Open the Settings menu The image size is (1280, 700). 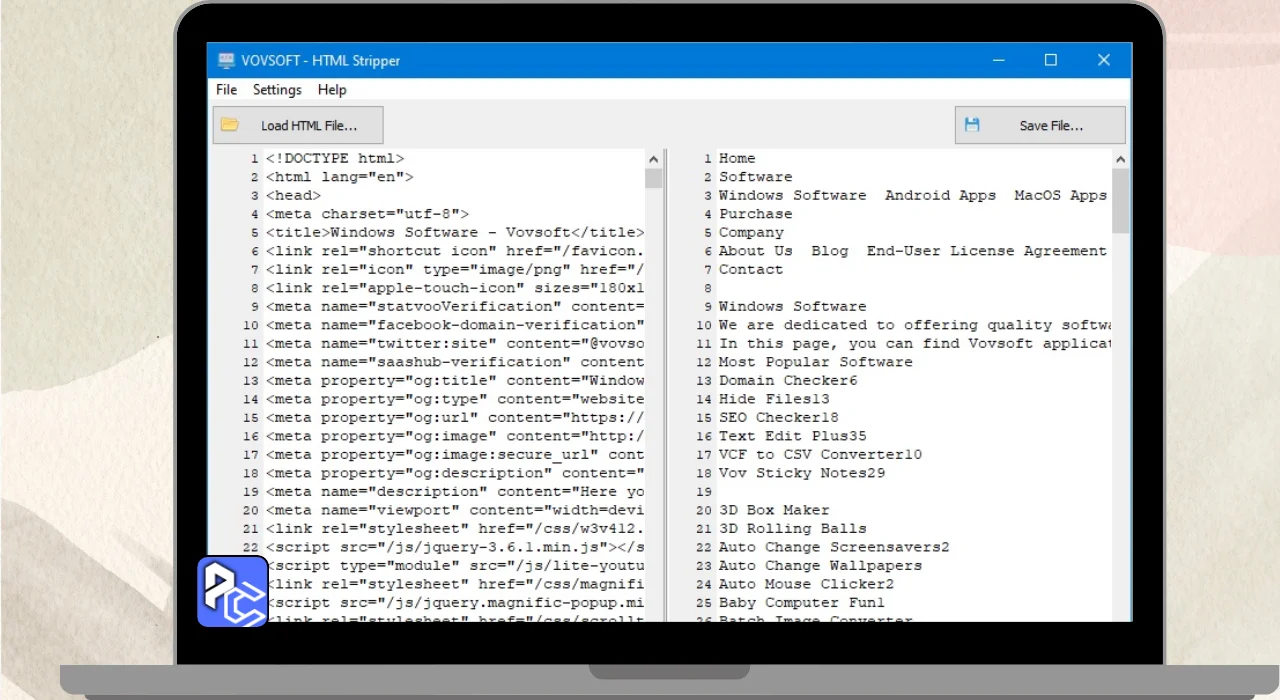pyautogui.click(x=277, y=89)
